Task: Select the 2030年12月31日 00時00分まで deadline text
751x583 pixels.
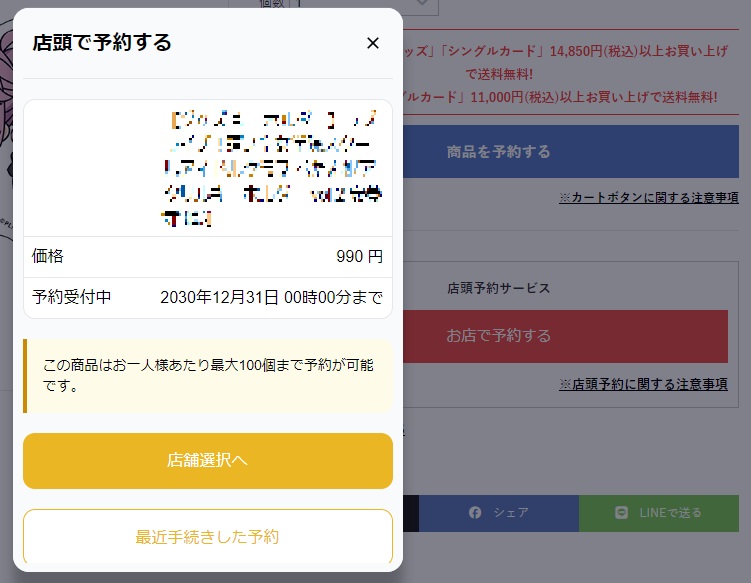Action: (272, 297)
